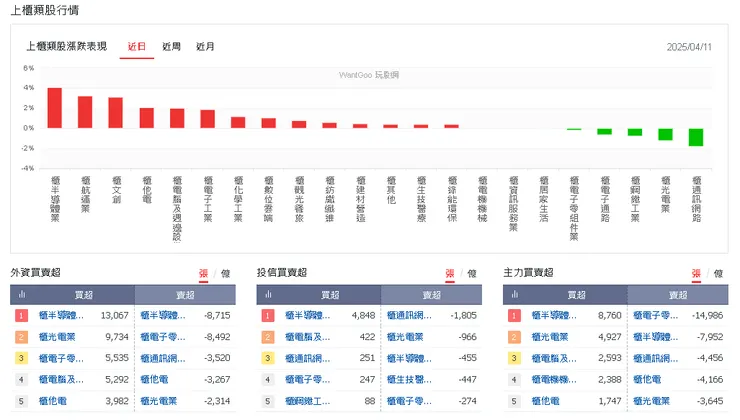Click 賣超 column header in 主力買賣超 table

pos(678,295)
